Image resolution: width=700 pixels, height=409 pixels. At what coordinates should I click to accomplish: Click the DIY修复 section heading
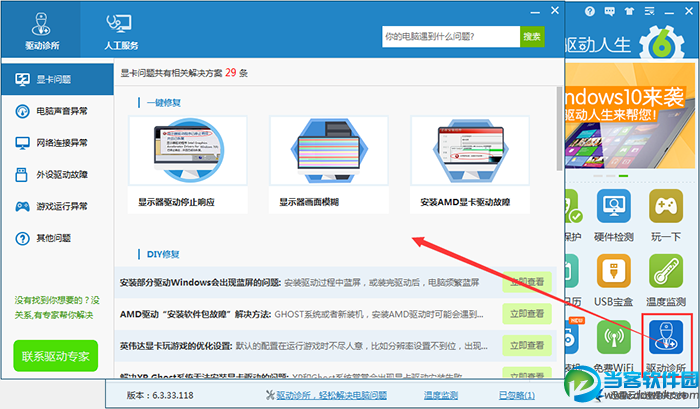click(163, 254)
